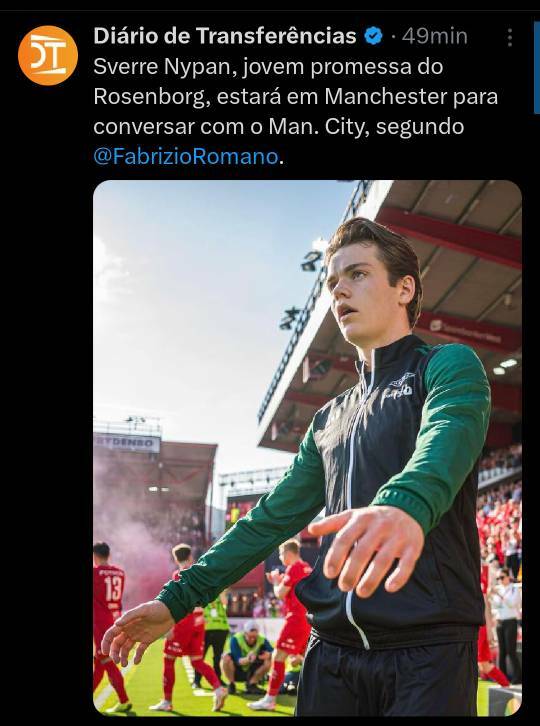Viewport: 540px width, 726px height.
Task: Click the kneeling photographer in yellow vest
Action: point(247,657)
